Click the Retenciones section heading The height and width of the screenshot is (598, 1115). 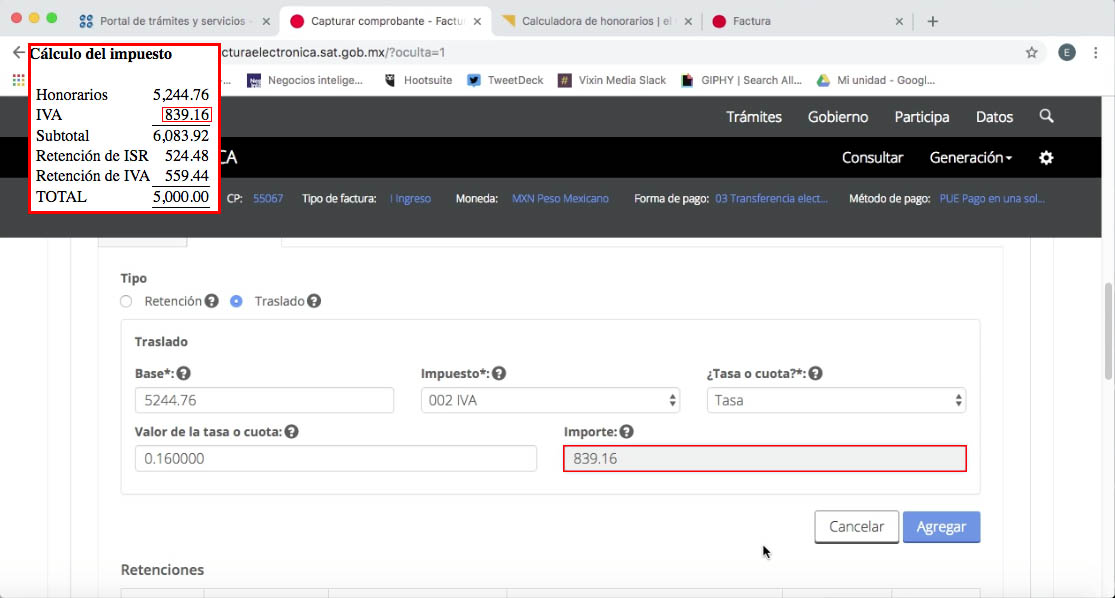(162, 570)
